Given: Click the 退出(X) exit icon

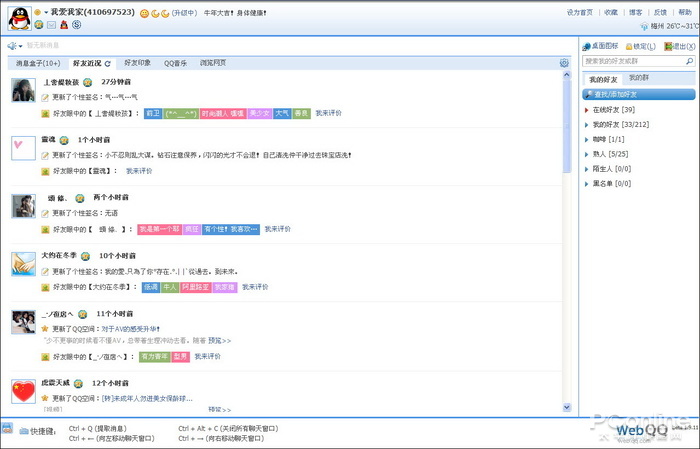Looking at the screenshot, I should click(668, 46).
